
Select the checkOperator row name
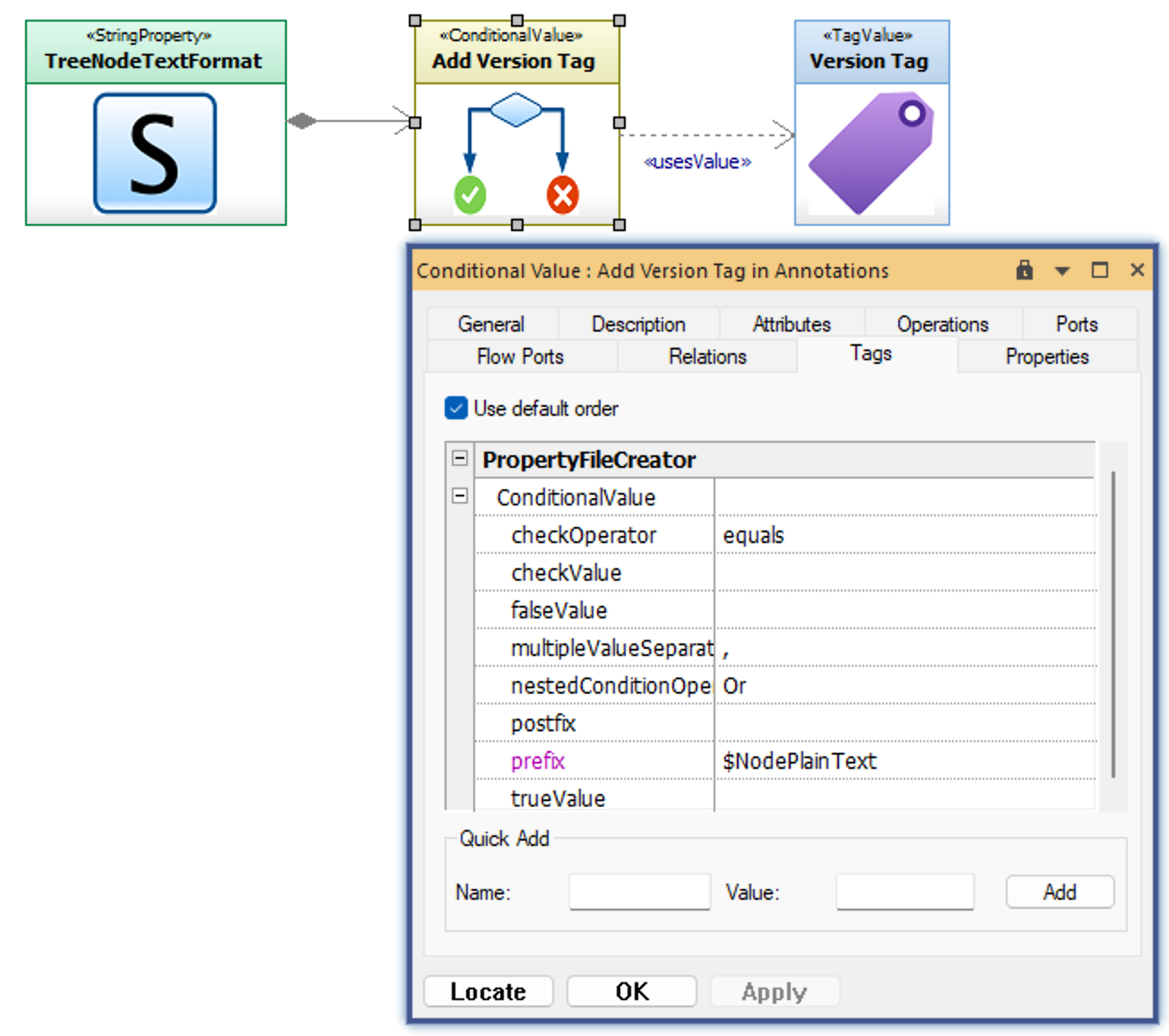click(584, 535)
